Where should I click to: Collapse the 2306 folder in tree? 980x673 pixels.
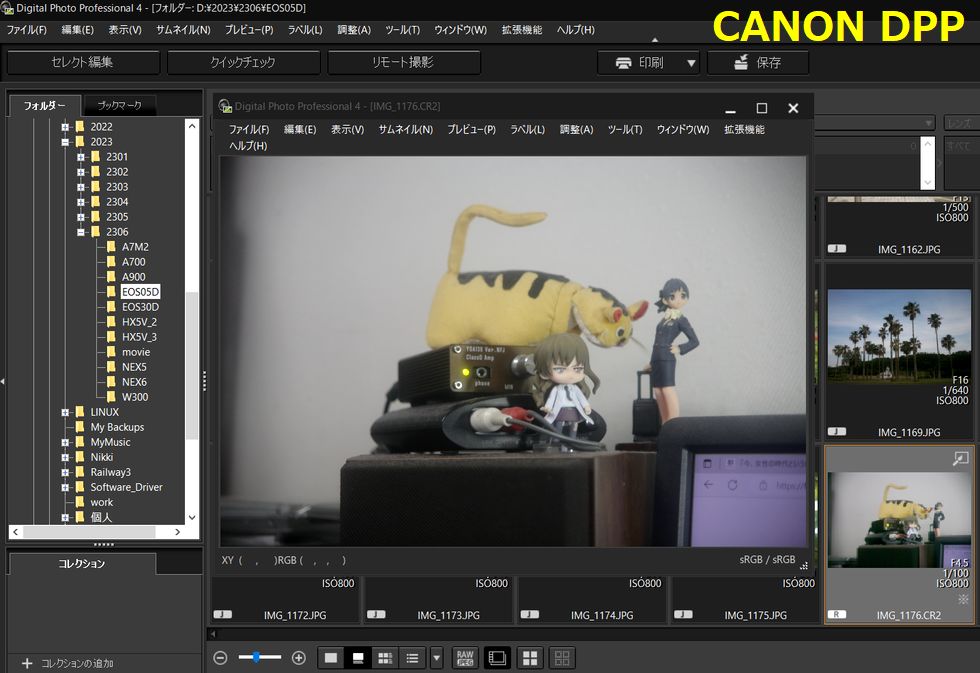point(81,232)
